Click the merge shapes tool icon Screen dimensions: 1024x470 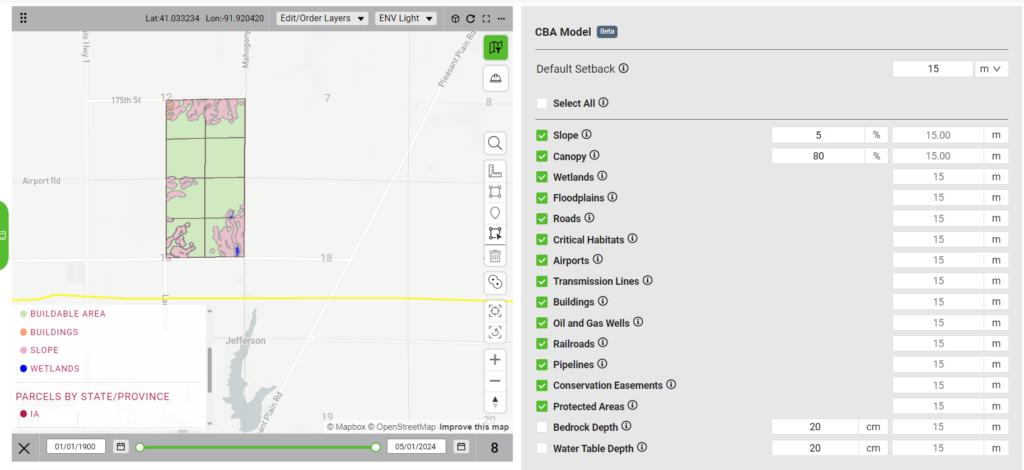tap(495, 283)
